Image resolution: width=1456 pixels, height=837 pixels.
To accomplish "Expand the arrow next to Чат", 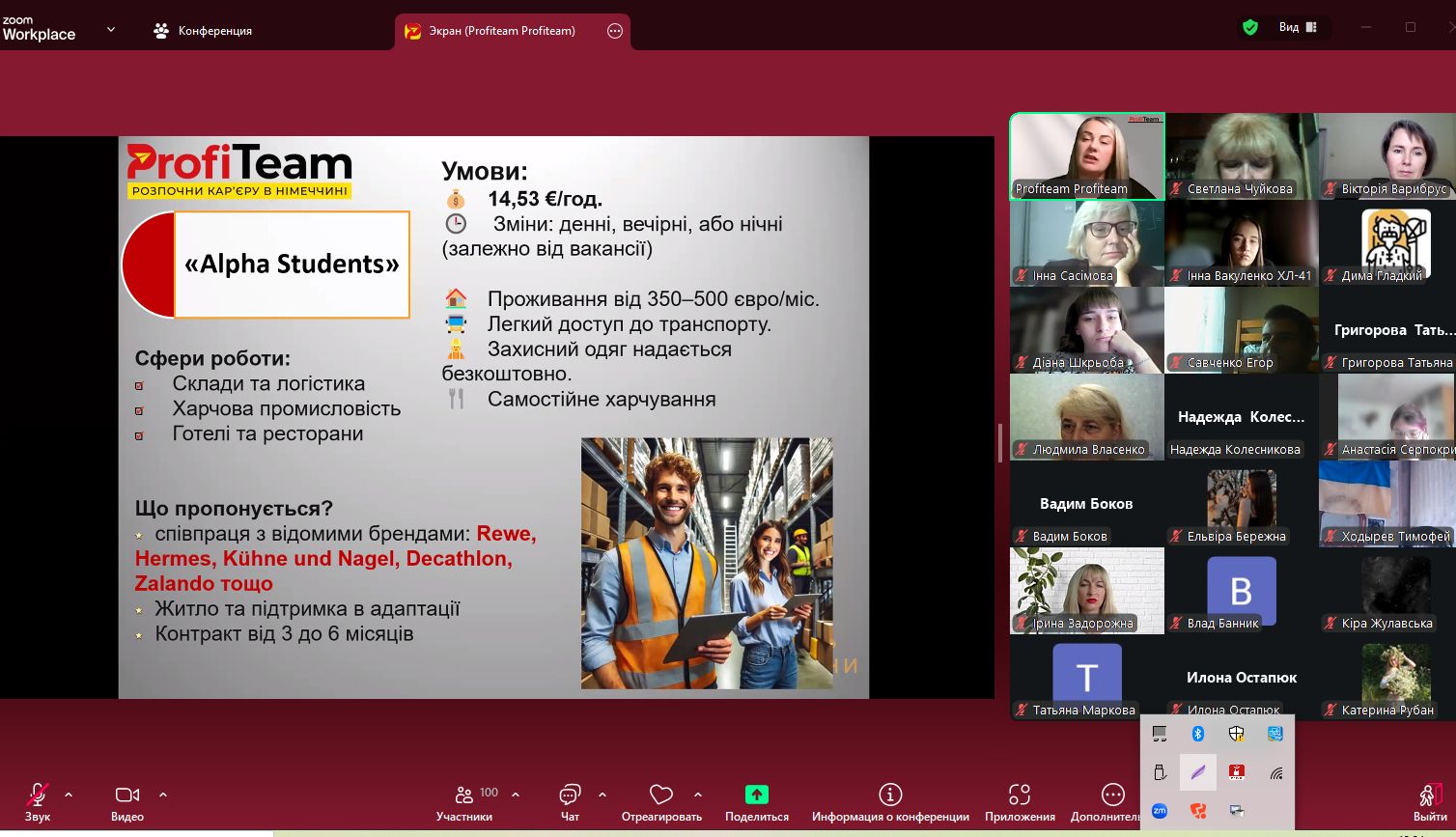I will tap(602, 795).
